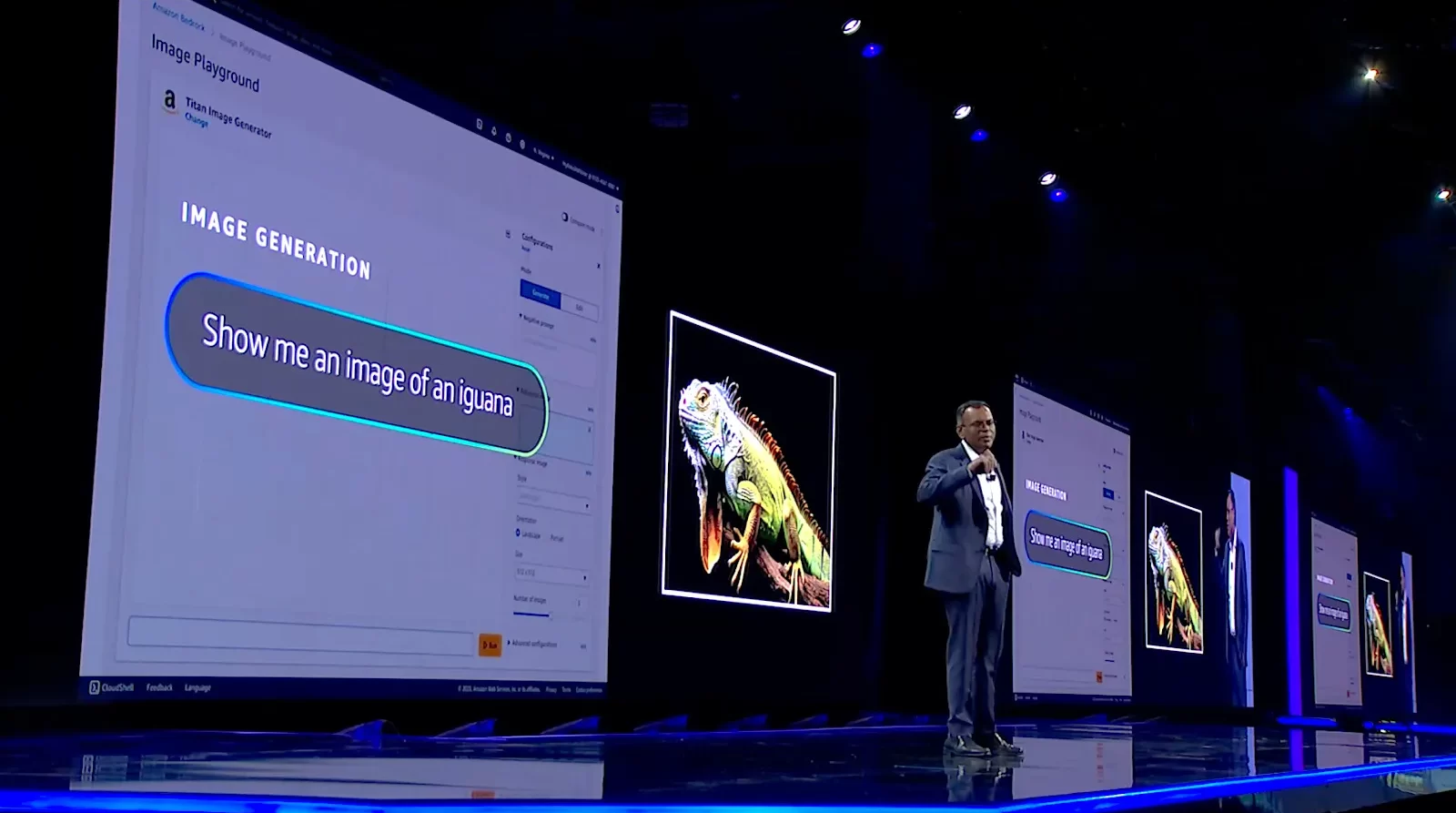1456x813 pixels.
Task: Toggle the Compare mode switch
Action: pos(565,218)
